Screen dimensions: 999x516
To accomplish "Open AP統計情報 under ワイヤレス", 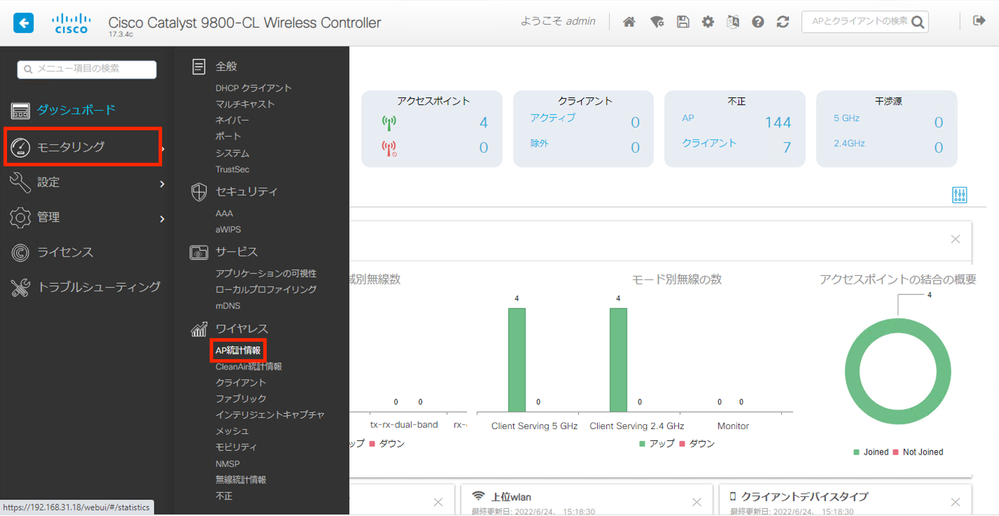I will 238,350.
